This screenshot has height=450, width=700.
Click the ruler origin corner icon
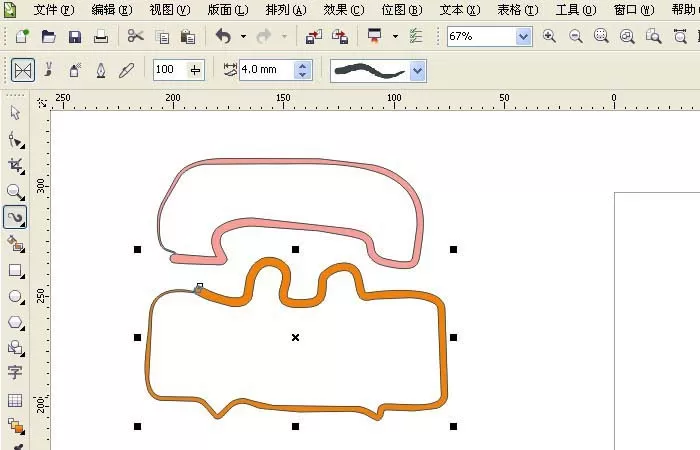click(42, 102)
